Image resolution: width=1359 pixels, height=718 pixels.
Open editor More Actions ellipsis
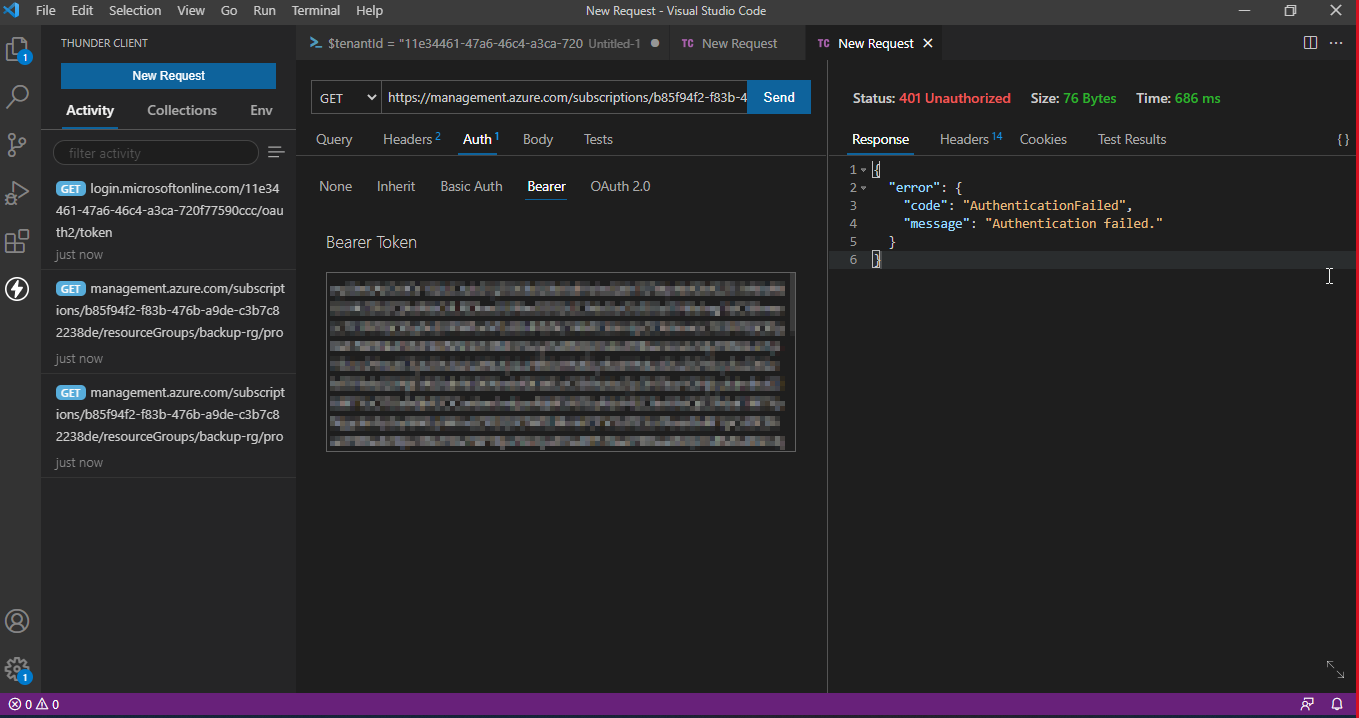(1336, 43)
